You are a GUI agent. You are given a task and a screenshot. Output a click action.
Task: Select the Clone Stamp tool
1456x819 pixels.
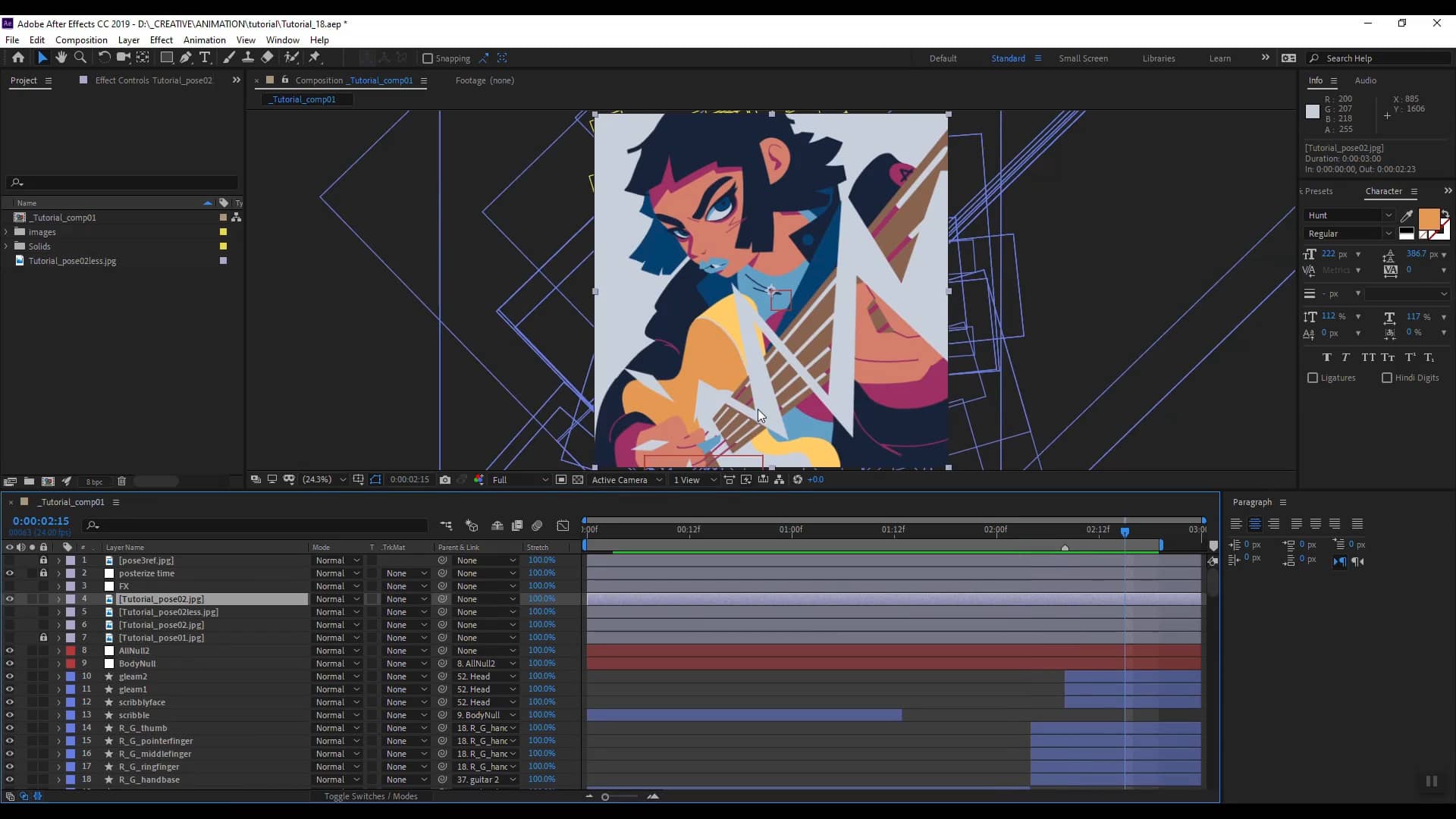[x=248, y=58]
